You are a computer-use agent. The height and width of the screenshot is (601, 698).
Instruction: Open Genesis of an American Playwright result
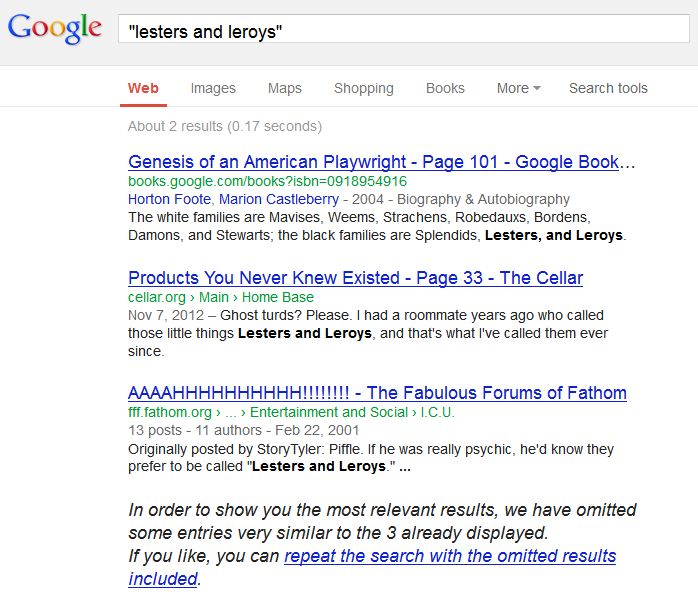point(381,162)
